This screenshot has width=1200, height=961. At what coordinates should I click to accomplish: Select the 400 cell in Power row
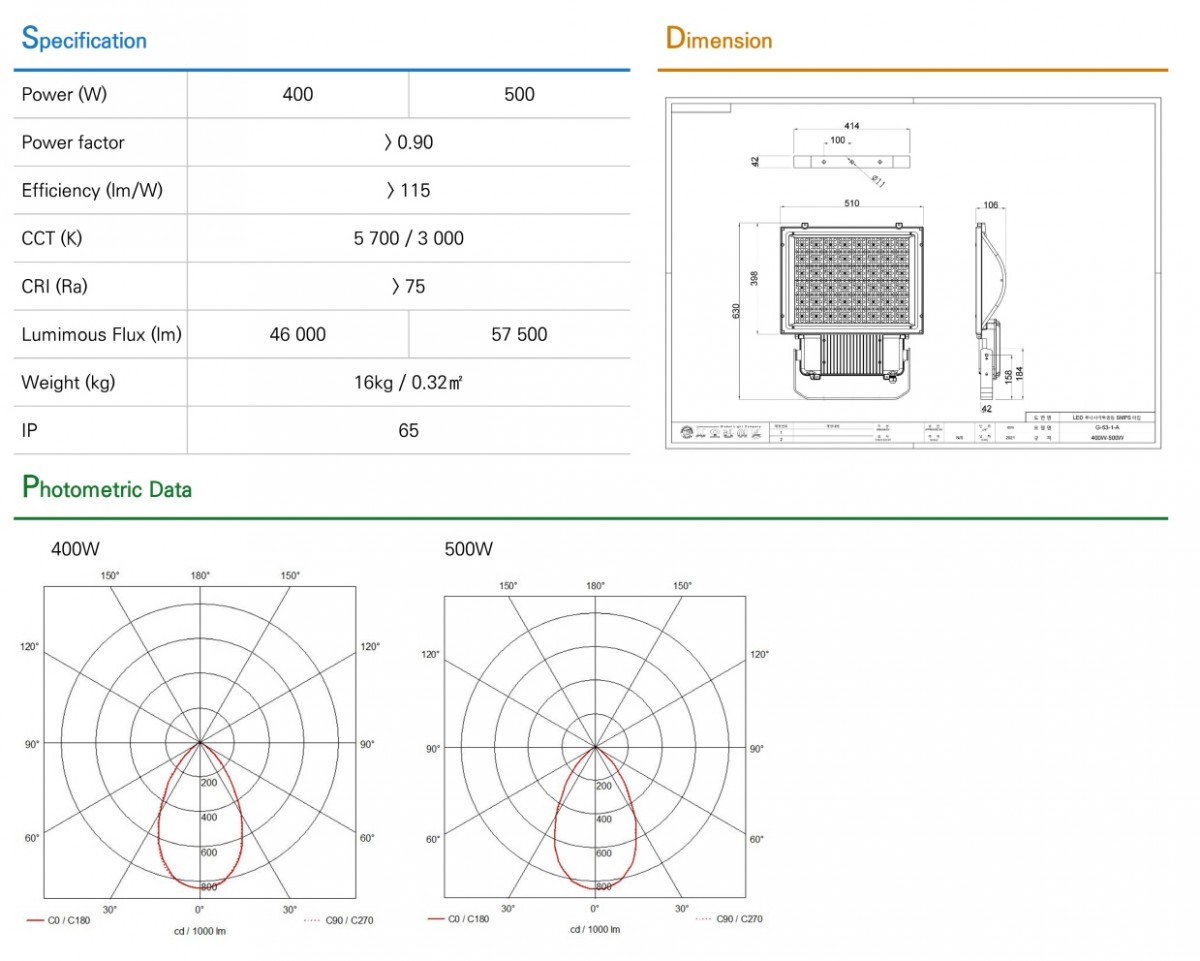pyautogui.click(x=298, y=95)
